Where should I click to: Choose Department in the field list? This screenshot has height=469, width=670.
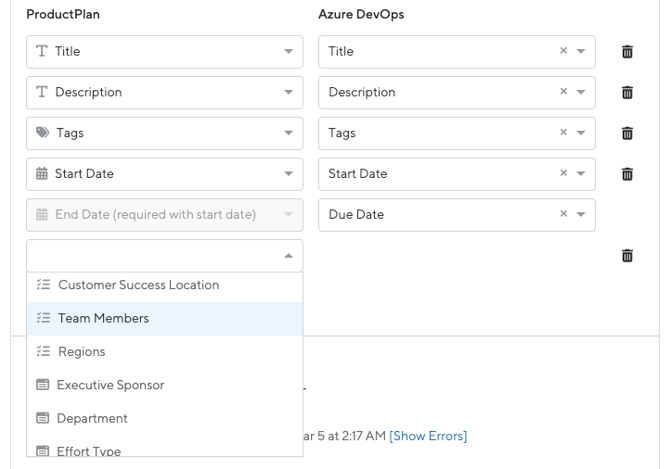coord(92,418)
